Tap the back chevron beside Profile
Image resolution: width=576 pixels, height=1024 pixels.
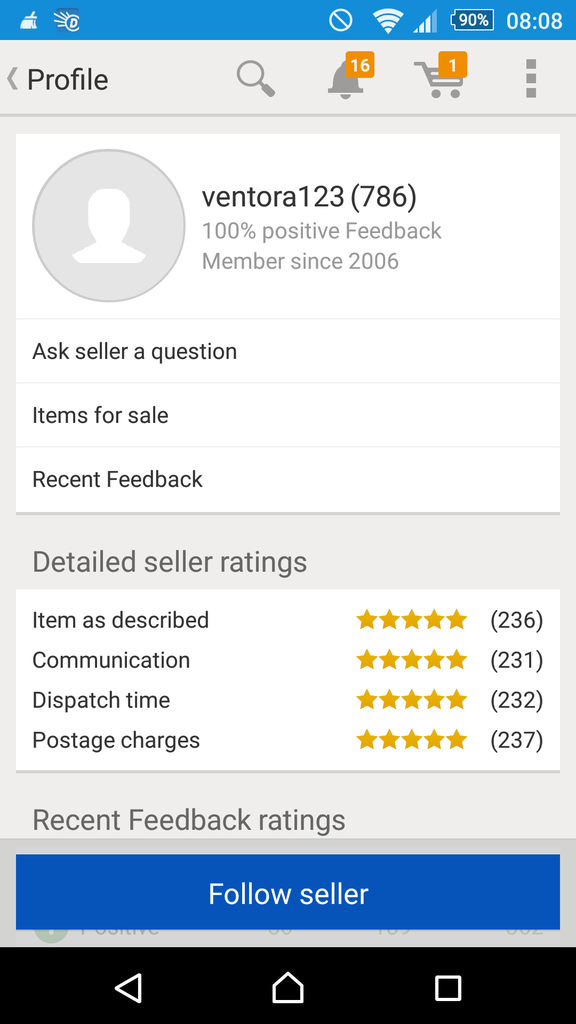12,79
